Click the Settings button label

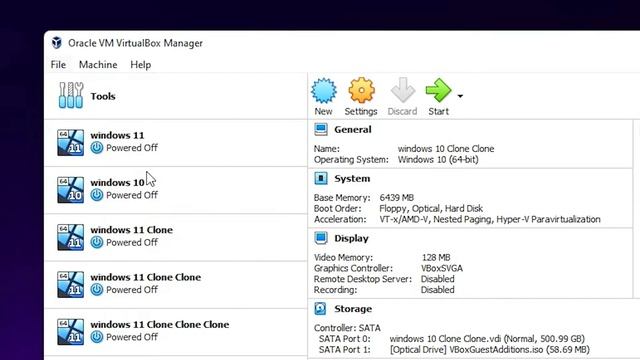click(x=361, y=111)
